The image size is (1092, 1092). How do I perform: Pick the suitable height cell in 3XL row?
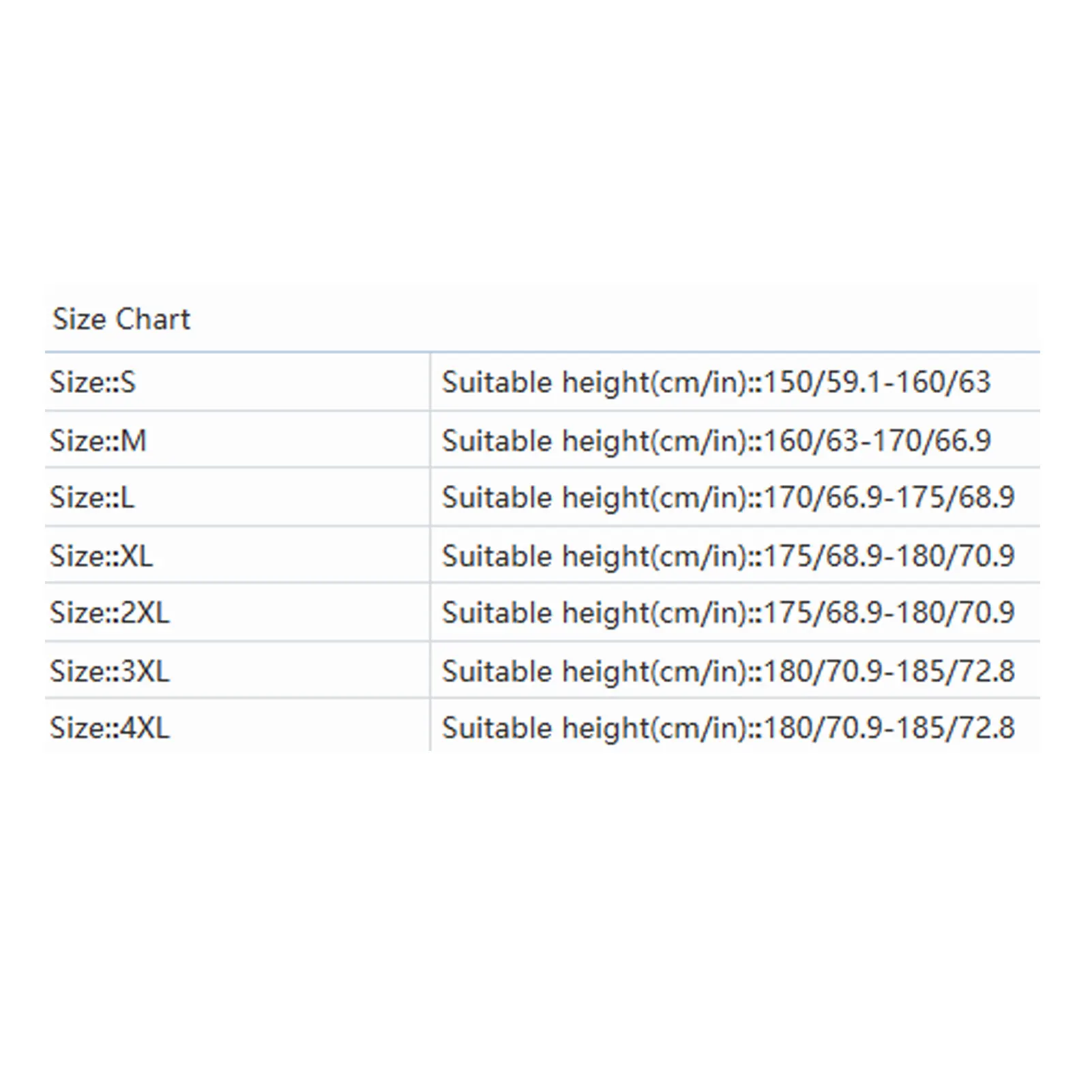[x=728, y=671]
